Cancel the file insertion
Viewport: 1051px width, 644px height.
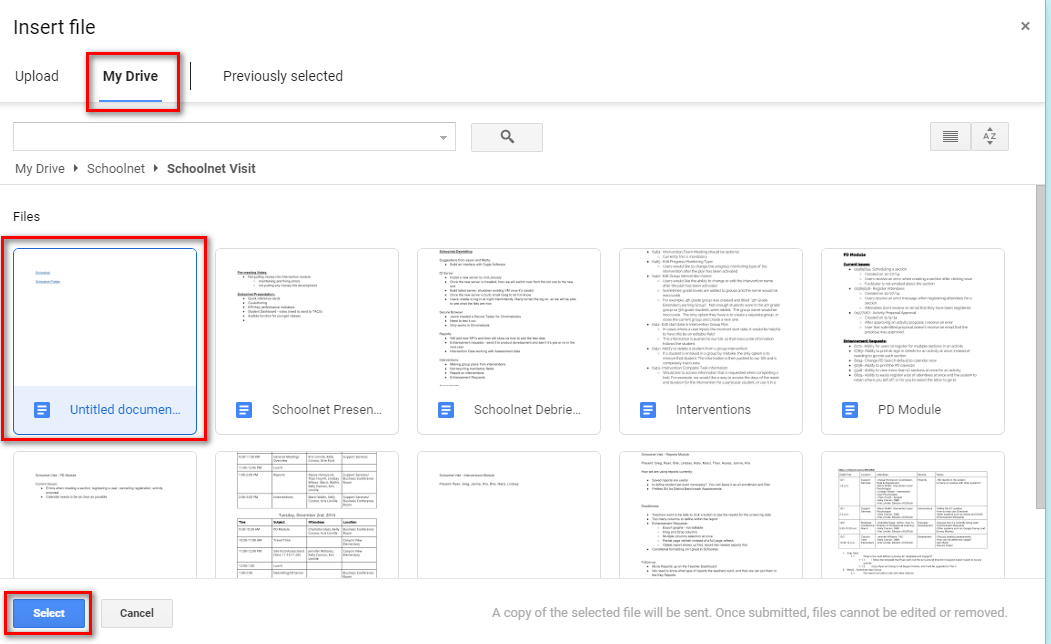coord(136,613)
